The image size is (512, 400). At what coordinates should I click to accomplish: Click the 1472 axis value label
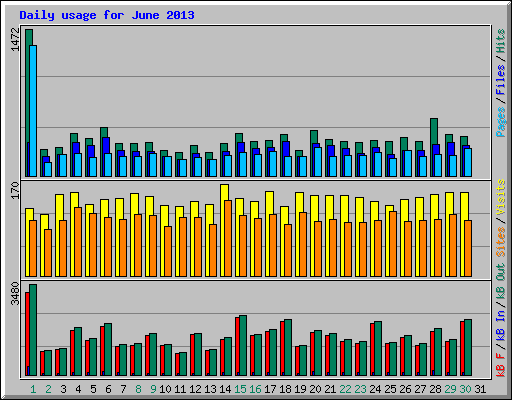pyautogui.click(x=15, y=39)
